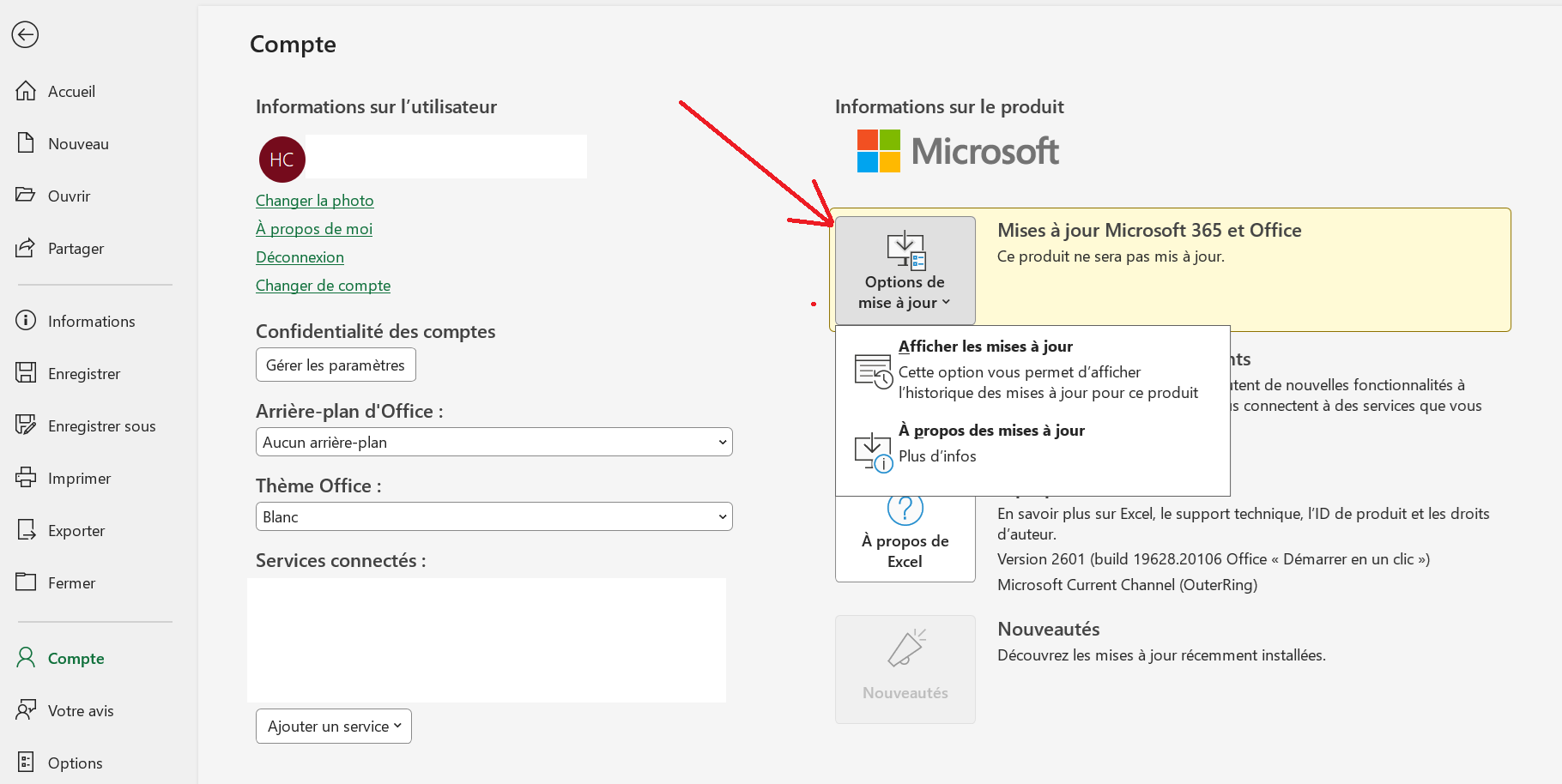
Task: Click the download-info icon beside À propos
Action: 874,453
